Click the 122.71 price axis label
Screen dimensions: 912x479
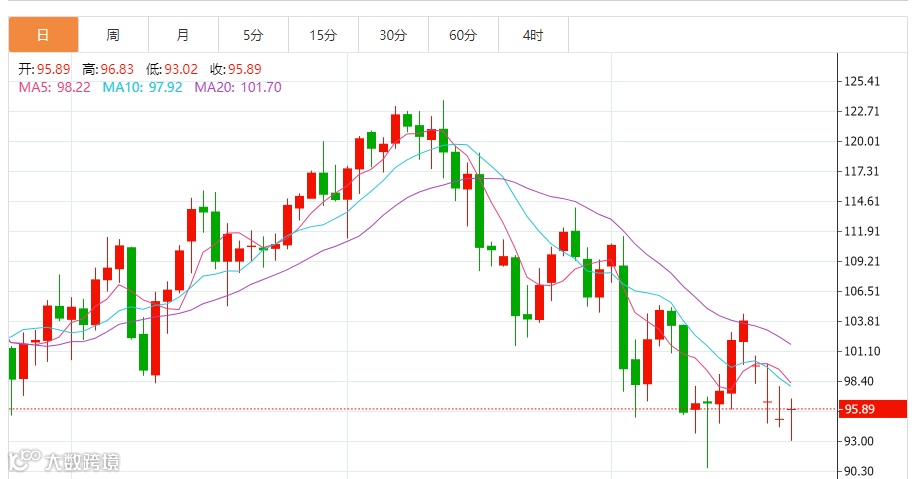[x=862, y=111]
